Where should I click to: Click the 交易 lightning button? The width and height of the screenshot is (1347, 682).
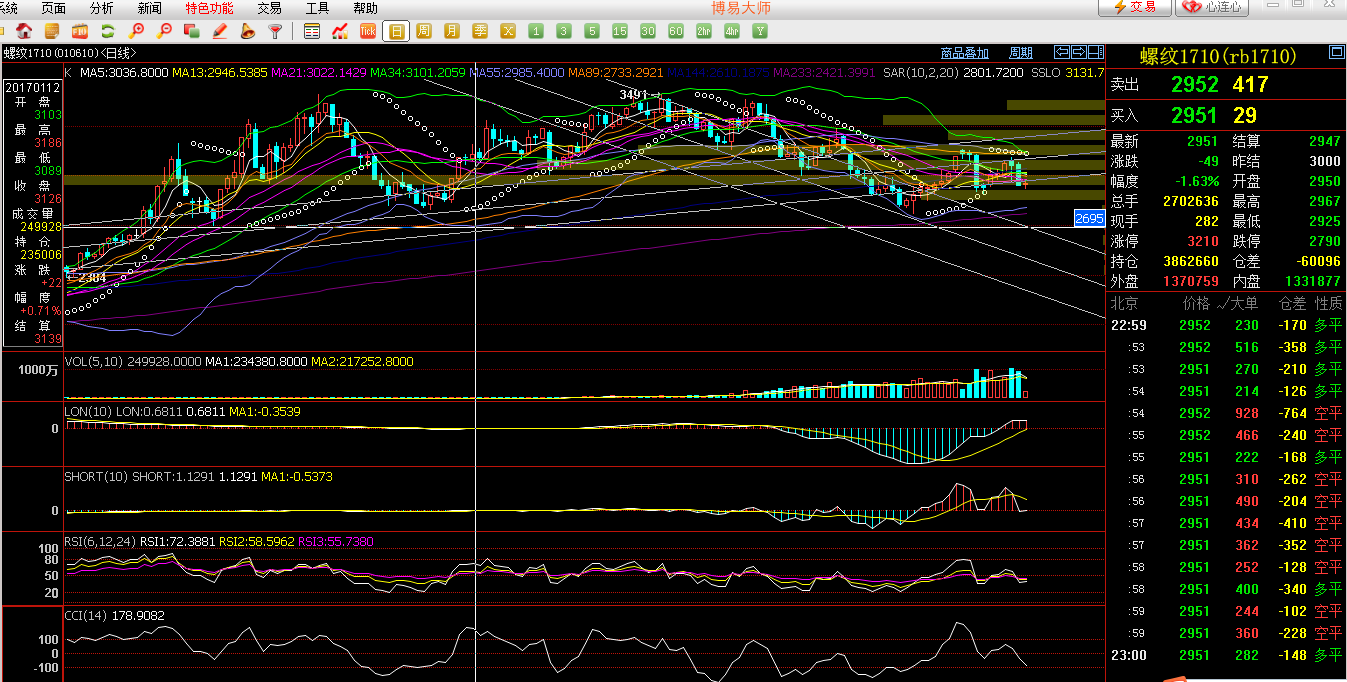tap(1135, 8)
